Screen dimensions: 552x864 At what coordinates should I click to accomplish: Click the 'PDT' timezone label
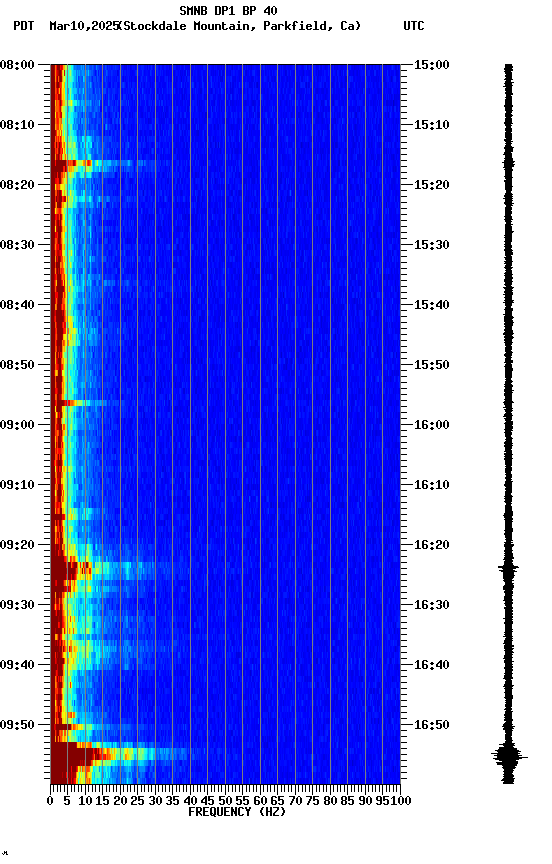pos(24,26)
